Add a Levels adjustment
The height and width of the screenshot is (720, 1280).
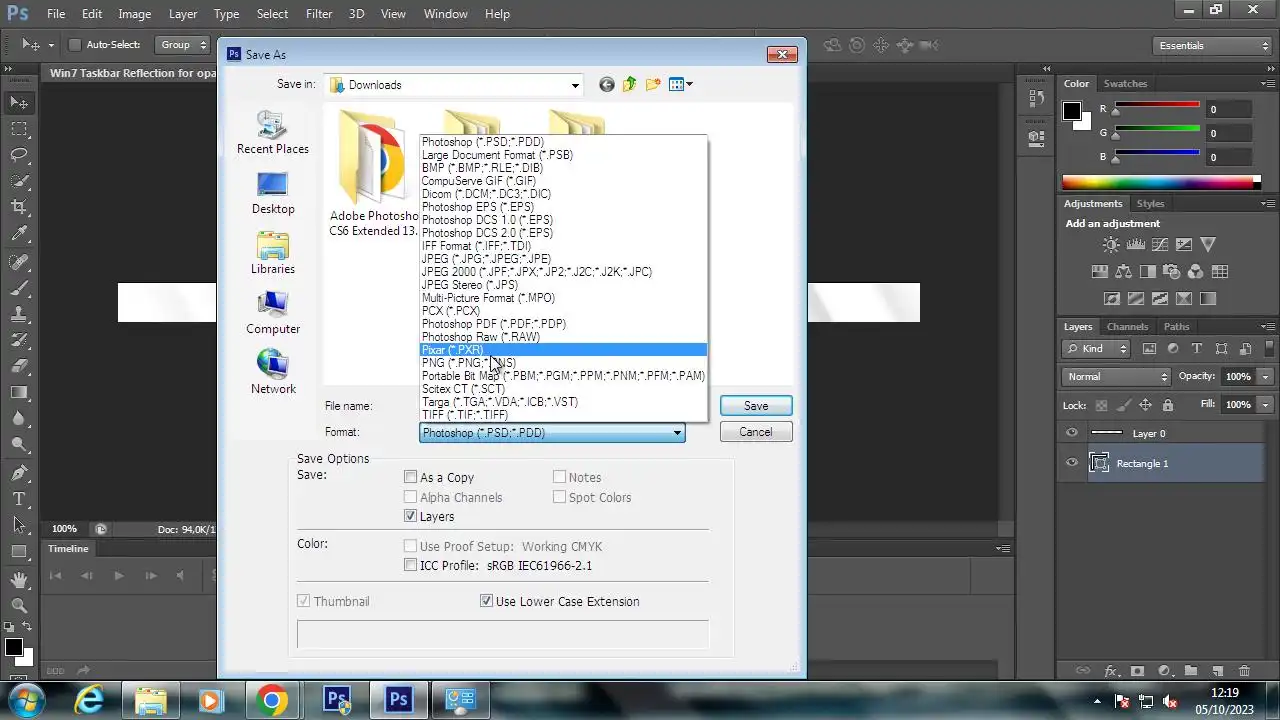[x=1135, y=245]
